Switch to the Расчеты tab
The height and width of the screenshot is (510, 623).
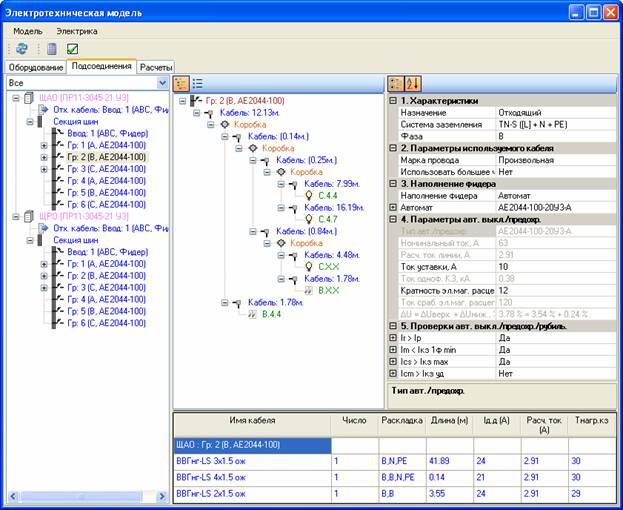click(x=156, y=68)
